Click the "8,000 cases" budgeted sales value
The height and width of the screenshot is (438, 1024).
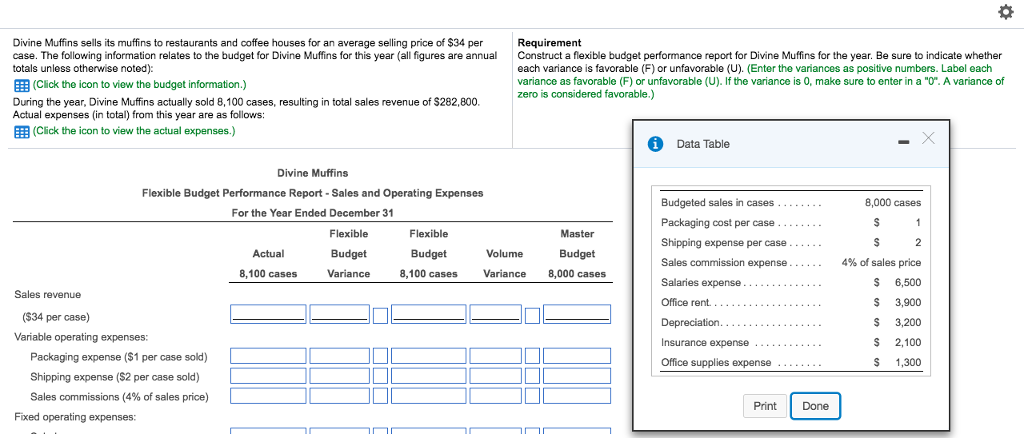(893, 203)
